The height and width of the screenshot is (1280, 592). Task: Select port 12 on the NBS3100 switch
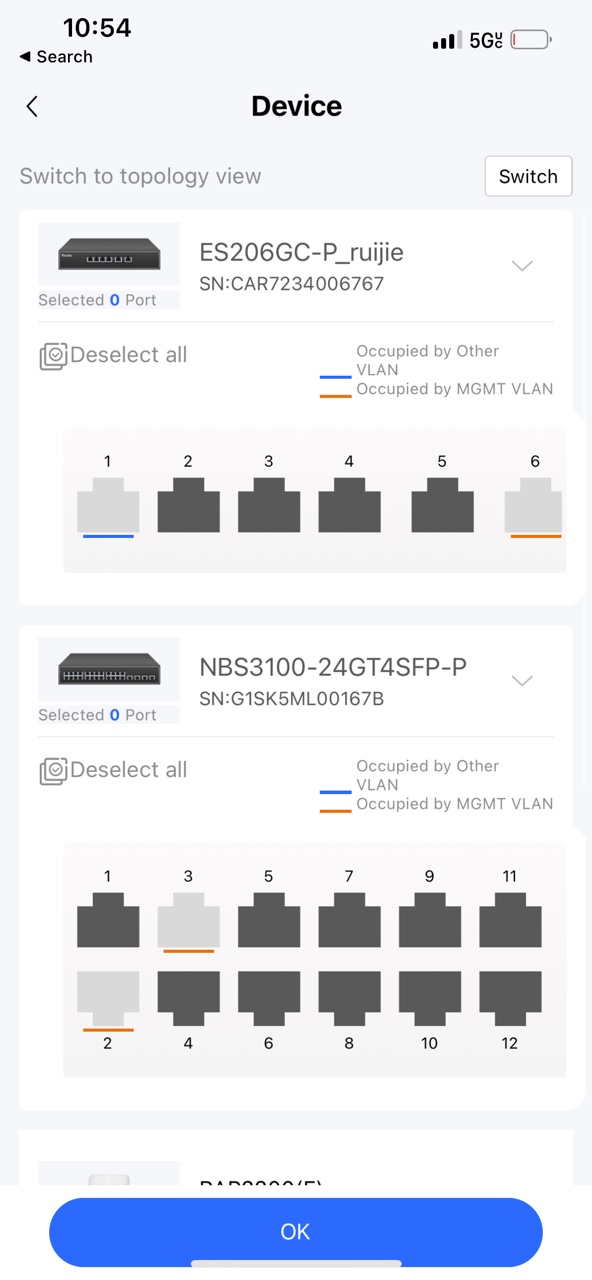tap(510, 998)
